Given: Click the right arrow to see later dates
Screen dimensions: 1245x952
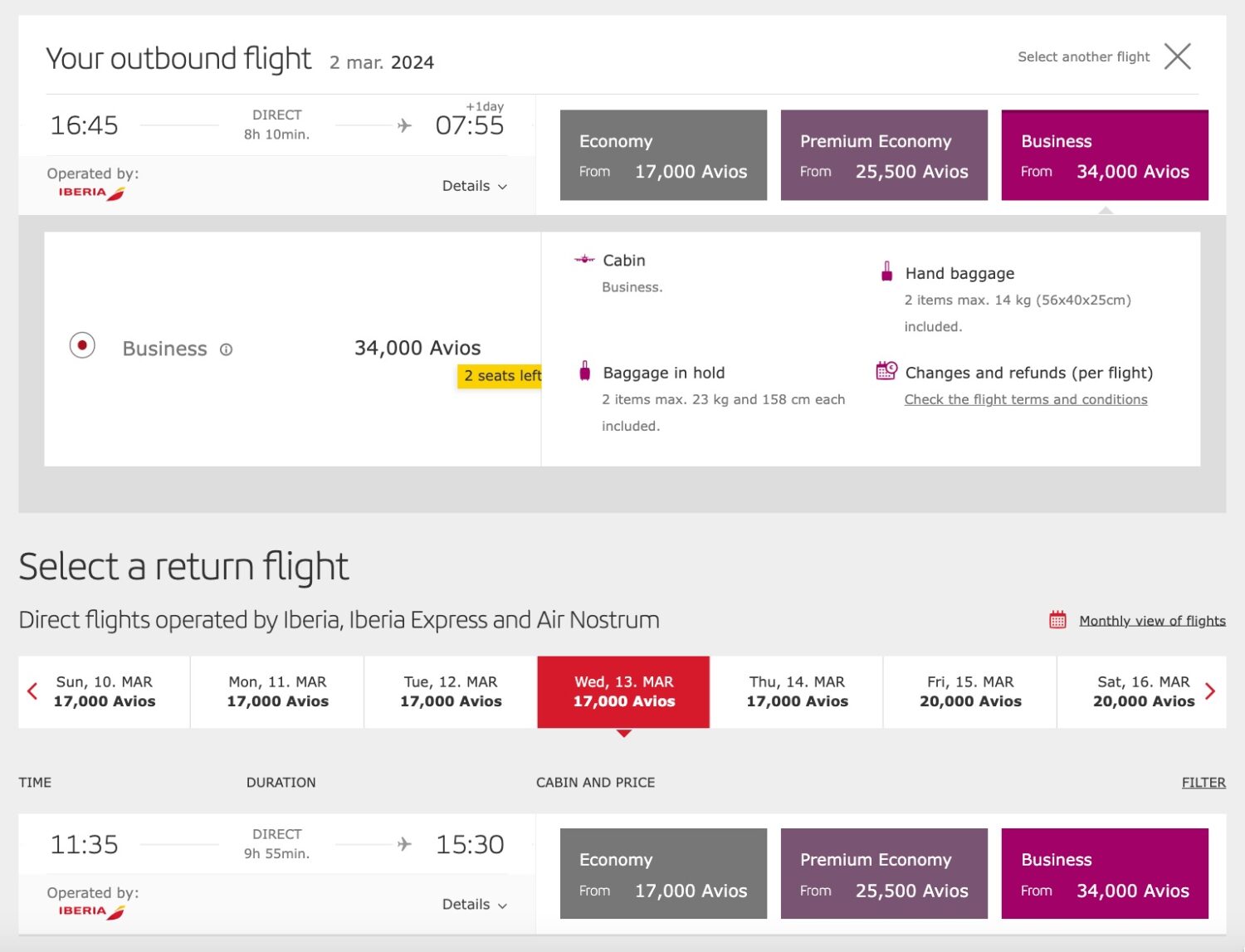Looking at the screenshot, I should coord(1211,691).
